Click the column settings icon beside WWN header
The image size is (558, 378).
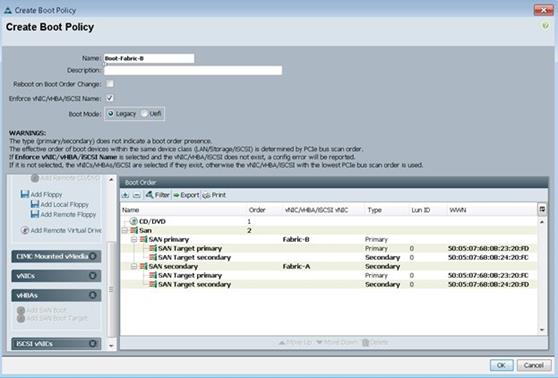[x=542, y=210]
